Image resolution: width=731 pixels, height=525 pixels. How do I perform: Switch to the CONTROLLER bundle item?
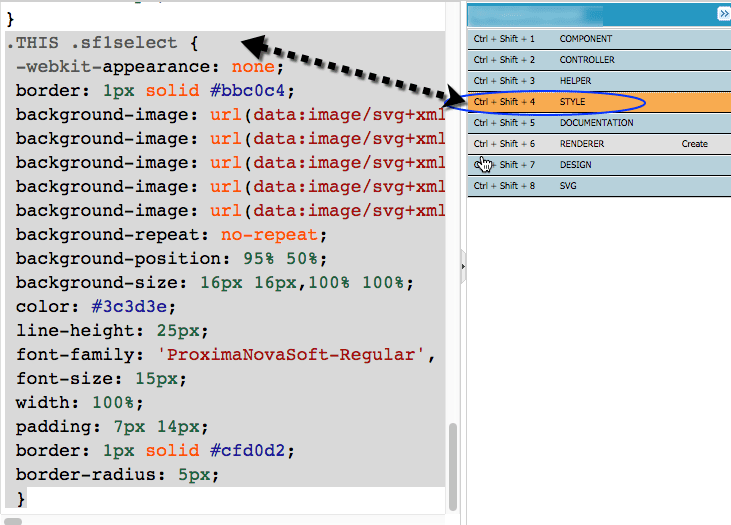(x=587, y=60)
